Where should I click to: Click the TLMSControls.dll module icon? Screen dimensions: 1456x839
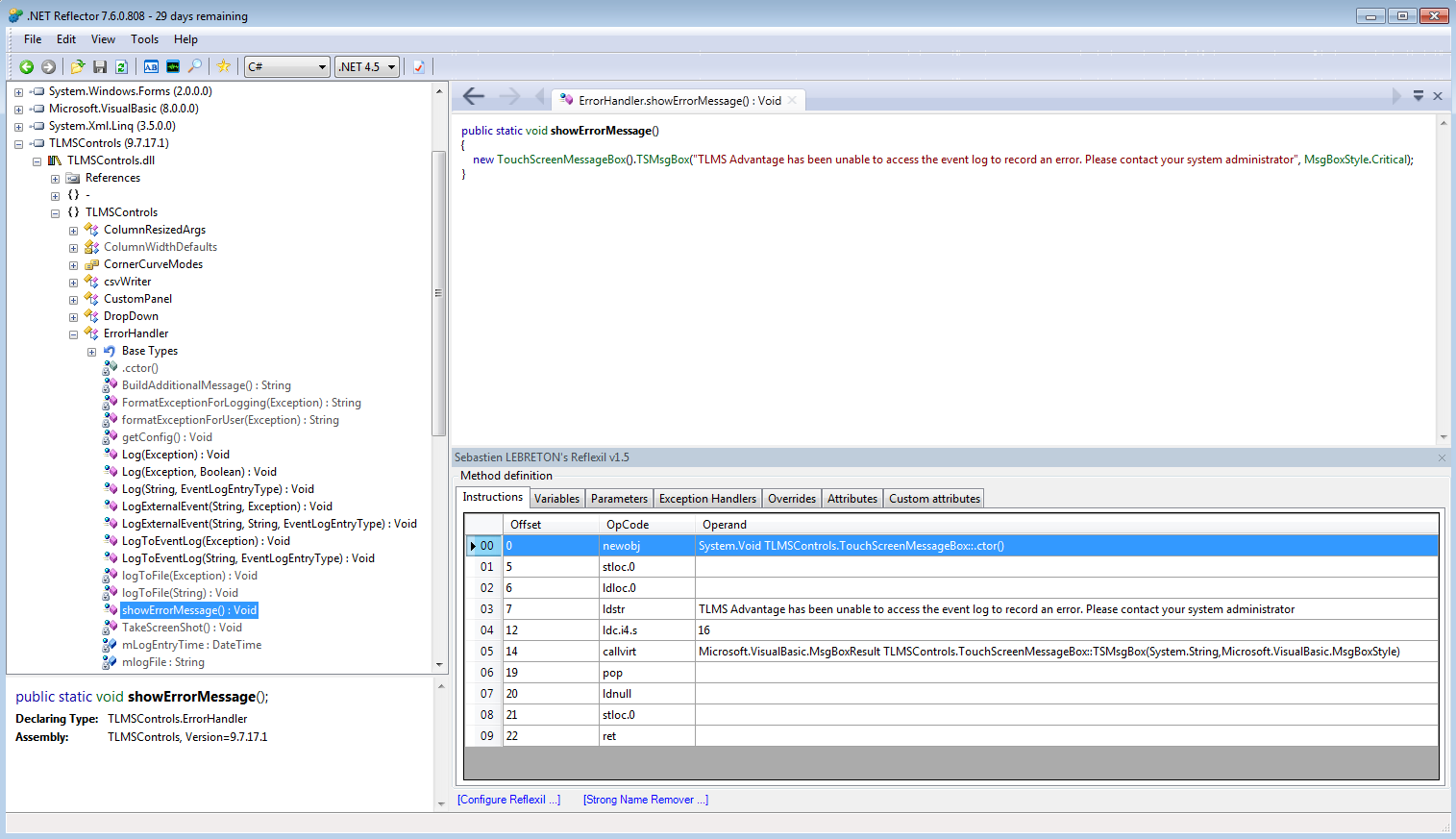click(x=55, y=160)
